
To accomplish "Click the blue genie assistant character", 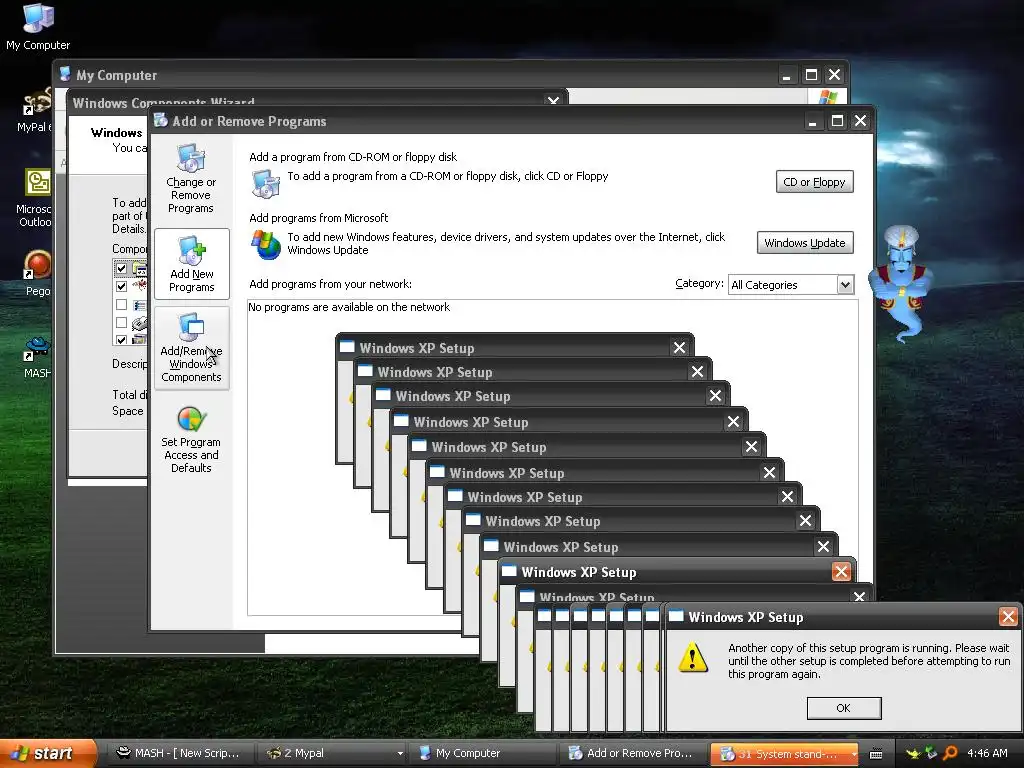I will pyautogui.click(x=900, y=282).
